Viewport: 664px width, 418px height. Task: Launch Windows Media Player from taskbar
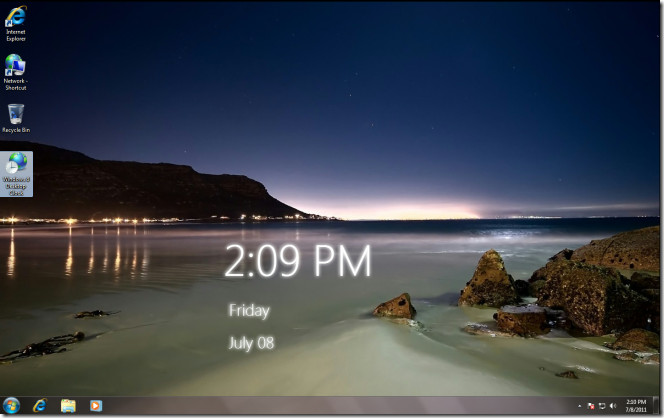point(96,406)
